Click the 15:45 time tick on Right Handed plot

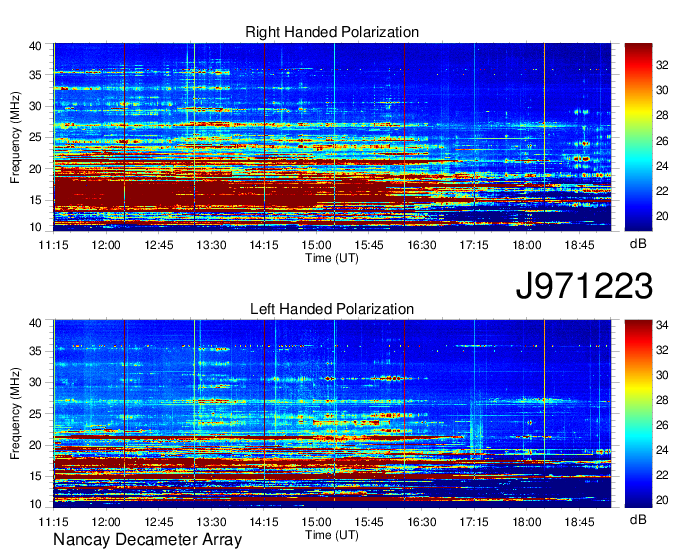point(369,245)
